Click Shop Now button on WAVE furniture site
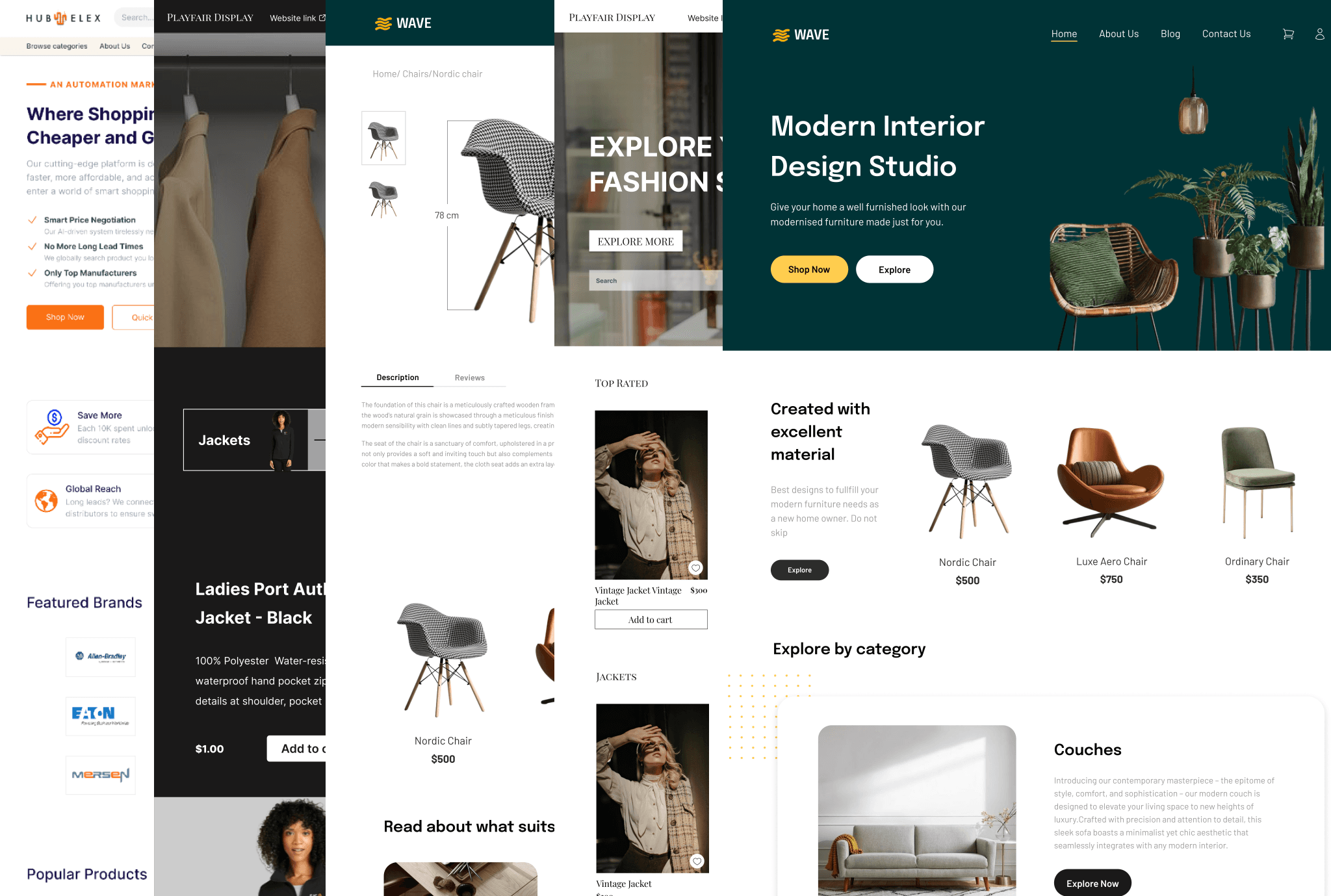This screenshot has height=896, width=1331. [x=808, y=268]
